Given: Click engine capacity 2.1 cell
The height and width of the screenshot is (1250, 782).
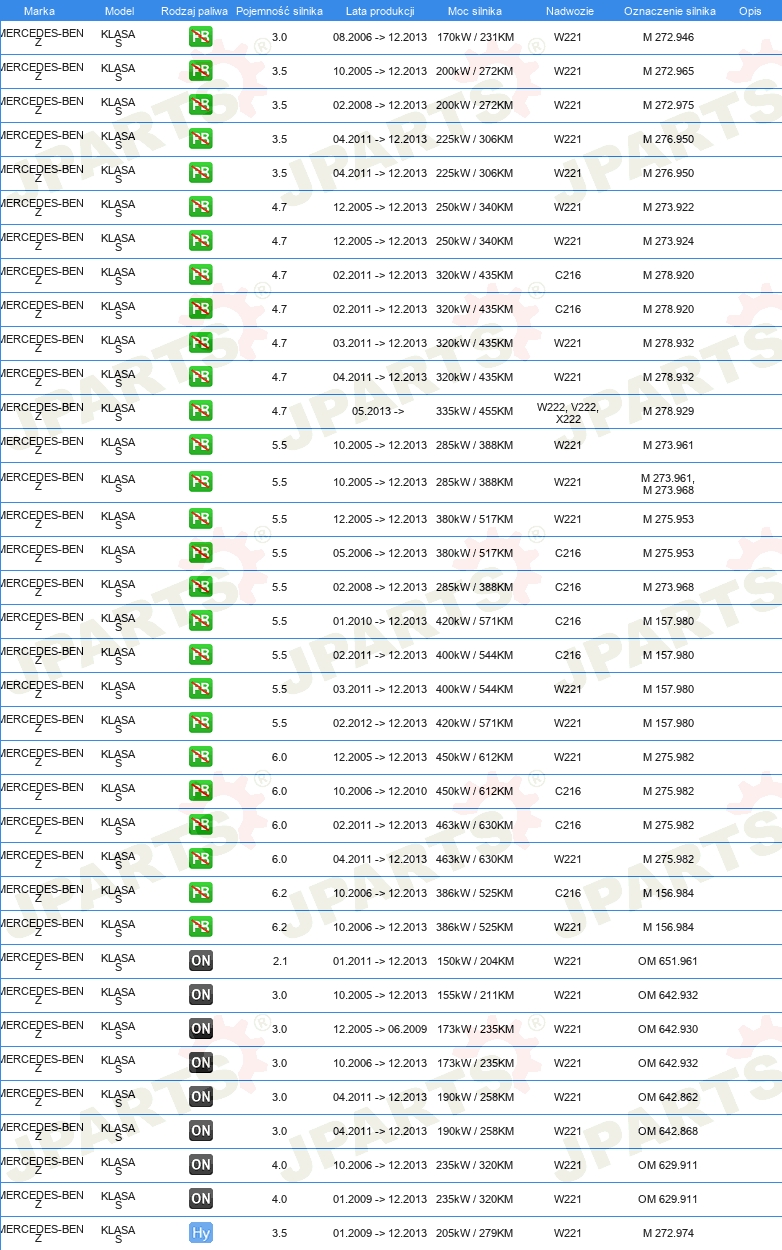Looking at the screenshot, I should 279,962.
